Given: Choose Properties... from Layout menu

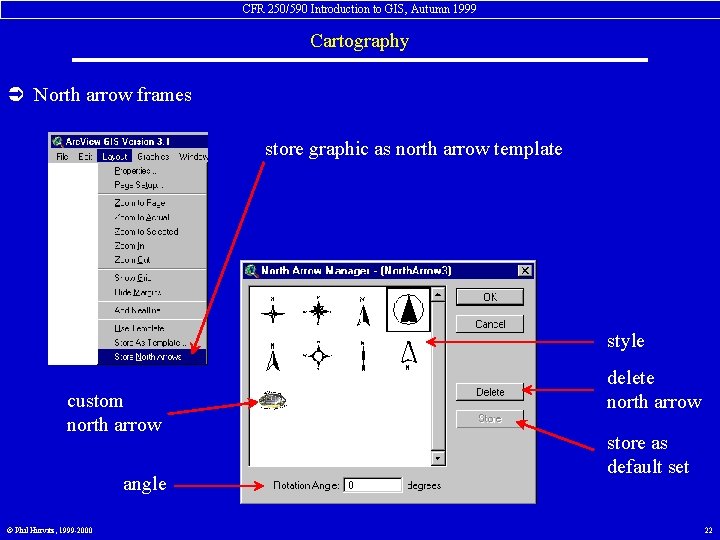Looking at the screenshot, I should (152, 171).
